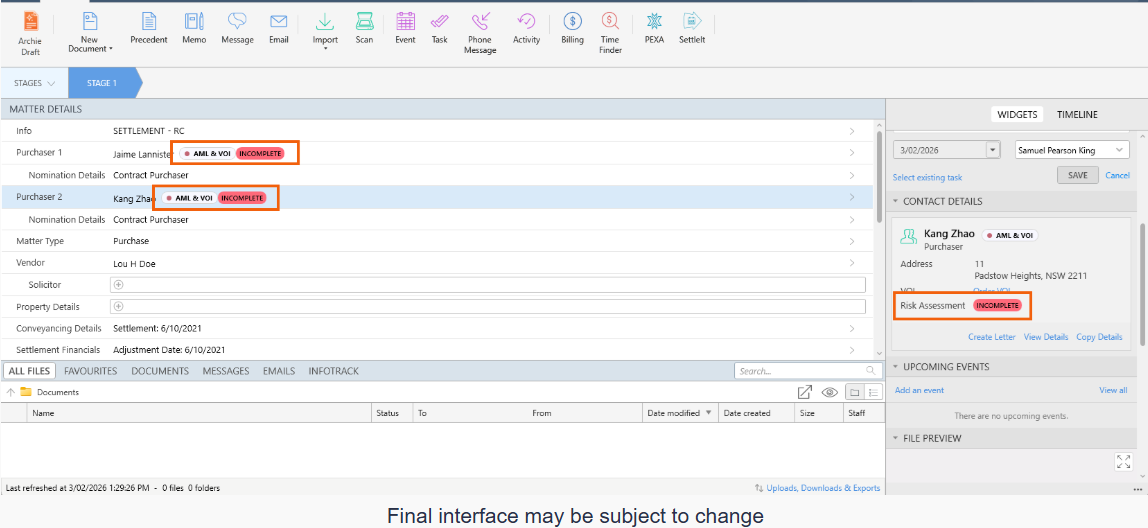The height and width of the screenshot is (528, 1148).
Task: Switch to folder view mode
Action: (854, 393)
